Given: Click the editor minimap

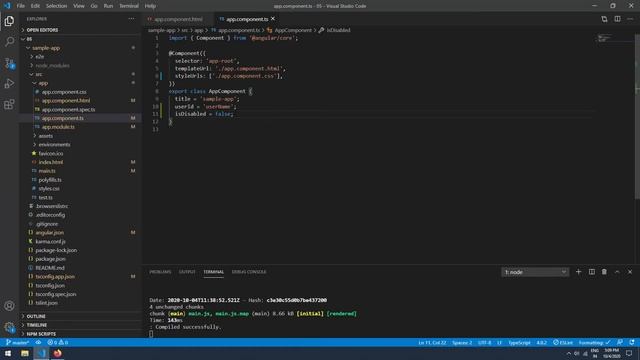Looking at the screenshot, I should click(x=614, y=39).
